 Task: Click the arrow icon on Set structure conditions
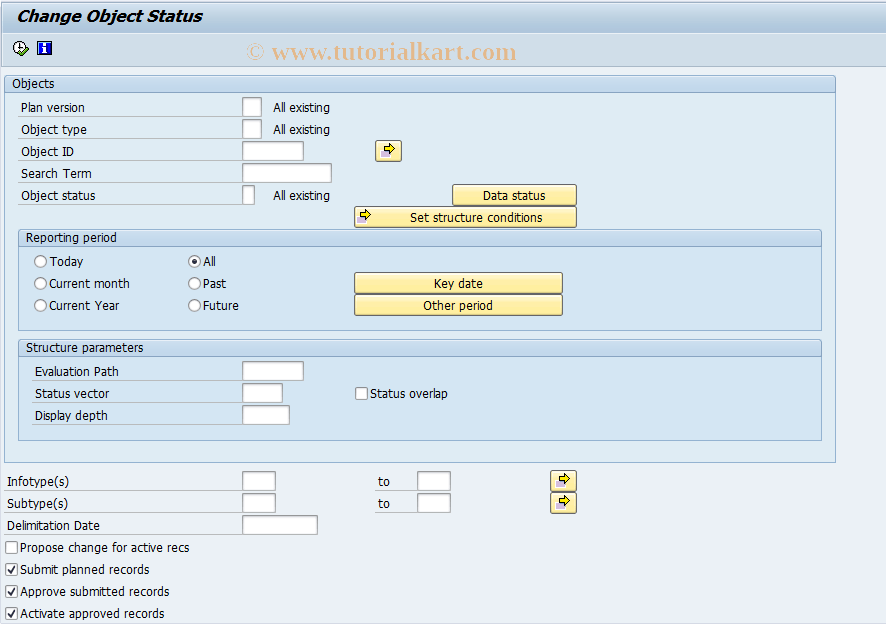[366, 216]
